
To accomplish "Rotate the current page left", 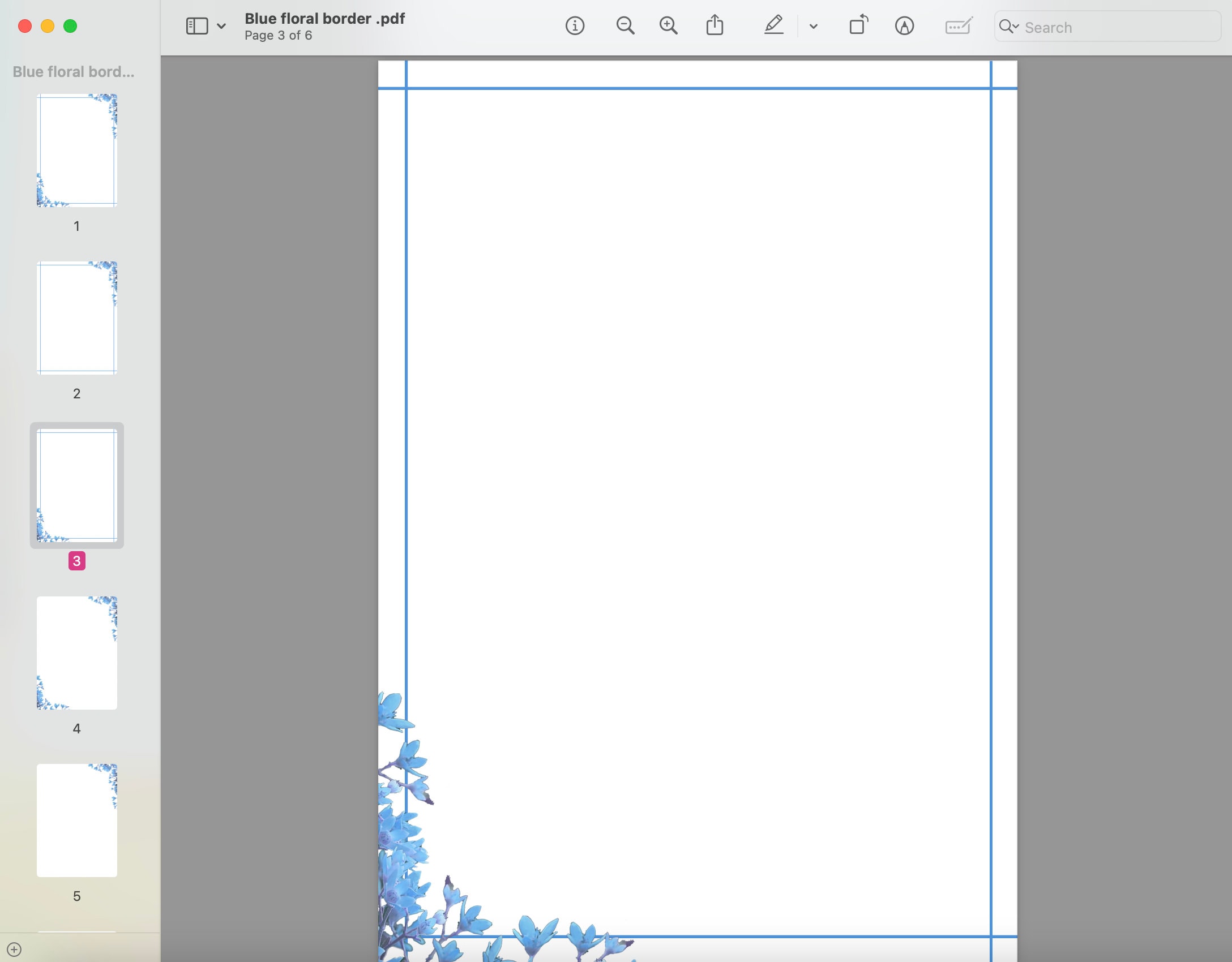I will 858,25.
